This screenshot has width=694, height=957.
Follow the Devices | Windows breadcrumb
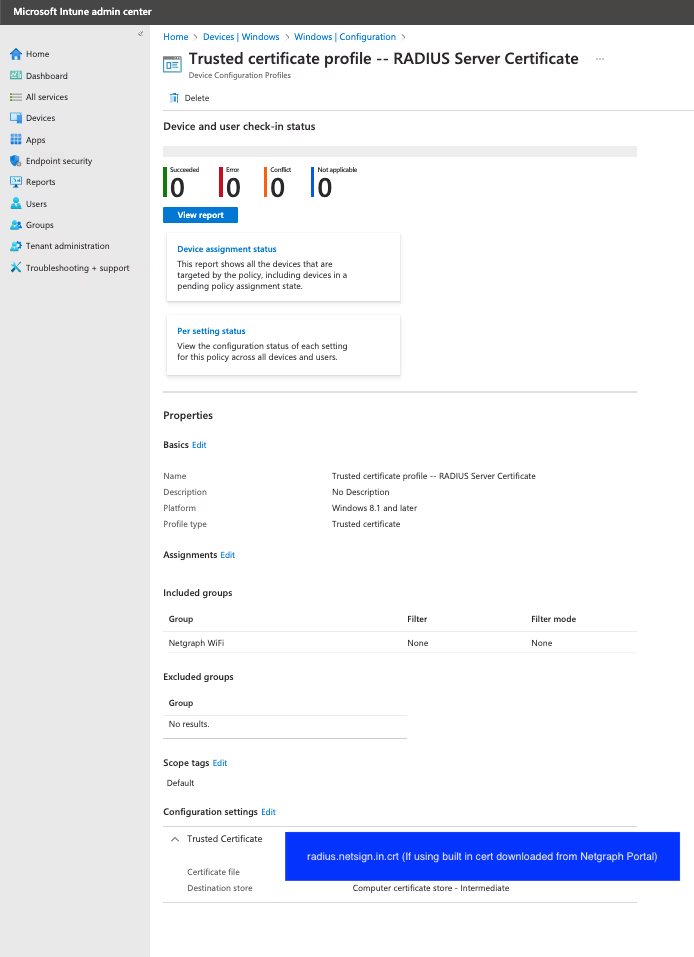(x=241, y=37)
